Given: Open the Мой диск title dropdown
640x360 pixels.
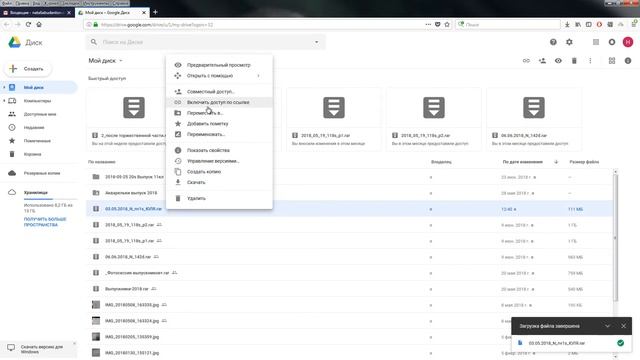Looking at the screenshot, I should (x=105, y=61).
